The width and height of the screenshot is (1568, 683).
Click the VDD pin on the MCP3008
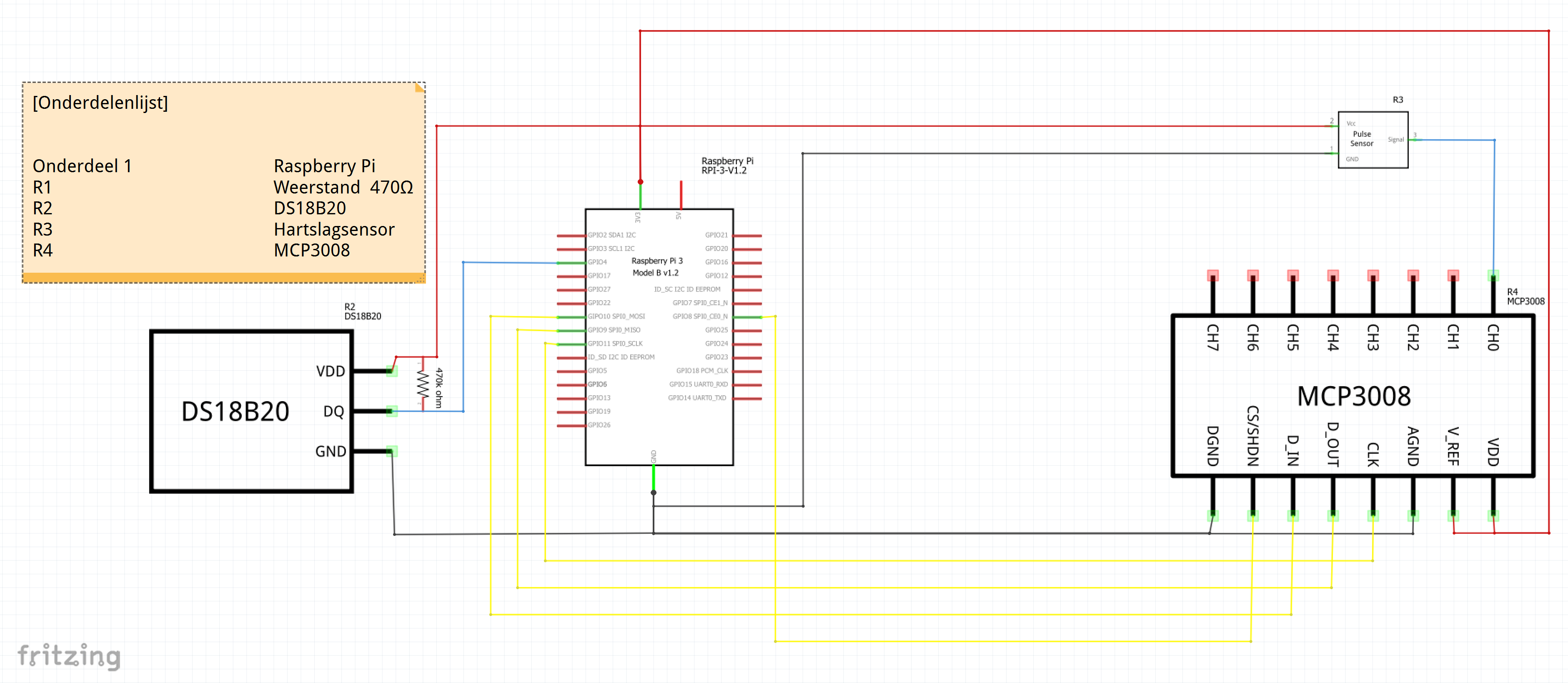tap(1493, 499)
